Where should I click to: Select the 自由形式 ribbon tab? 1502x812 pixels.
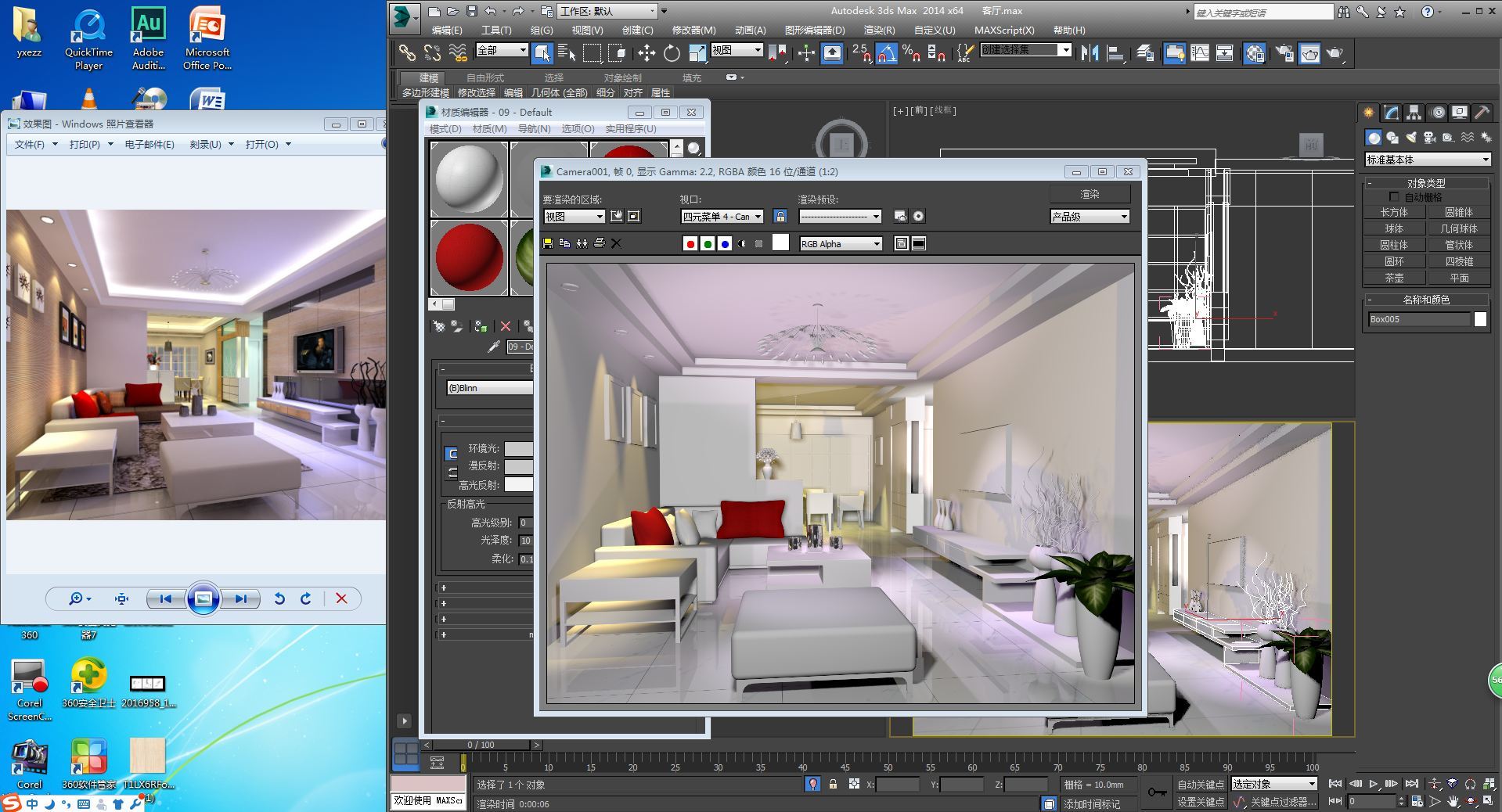485,77
